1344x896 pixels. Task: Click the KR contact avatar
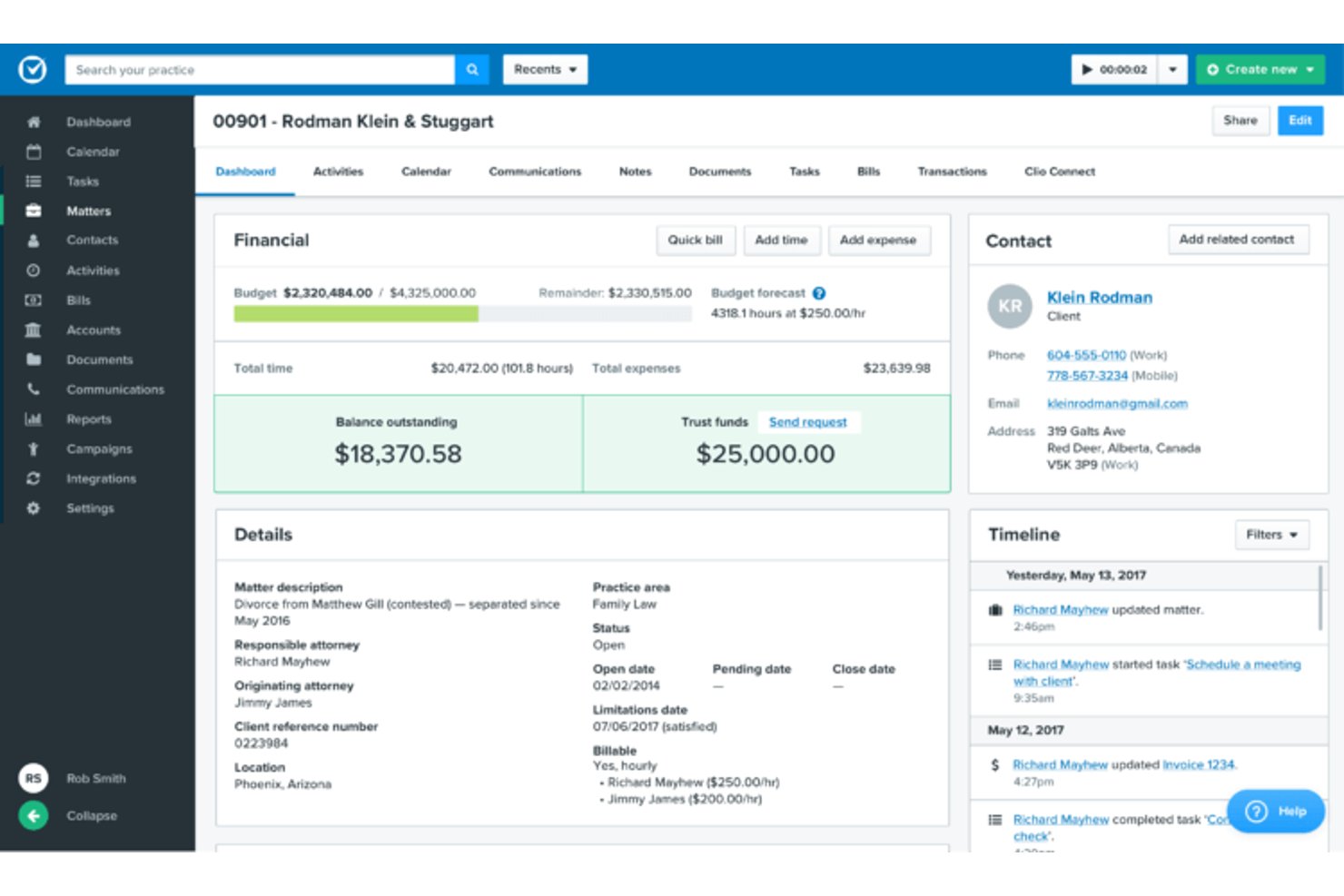(1010, 306)
